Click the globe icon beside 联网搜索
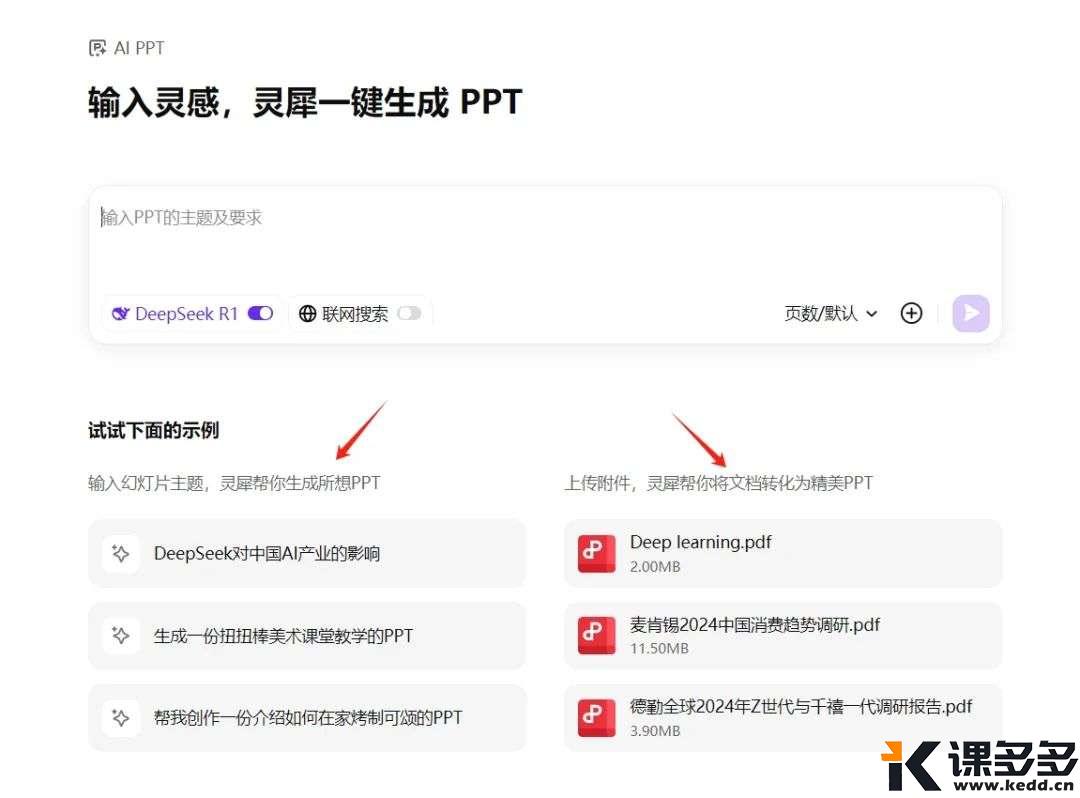 click(x=307, y=314)
